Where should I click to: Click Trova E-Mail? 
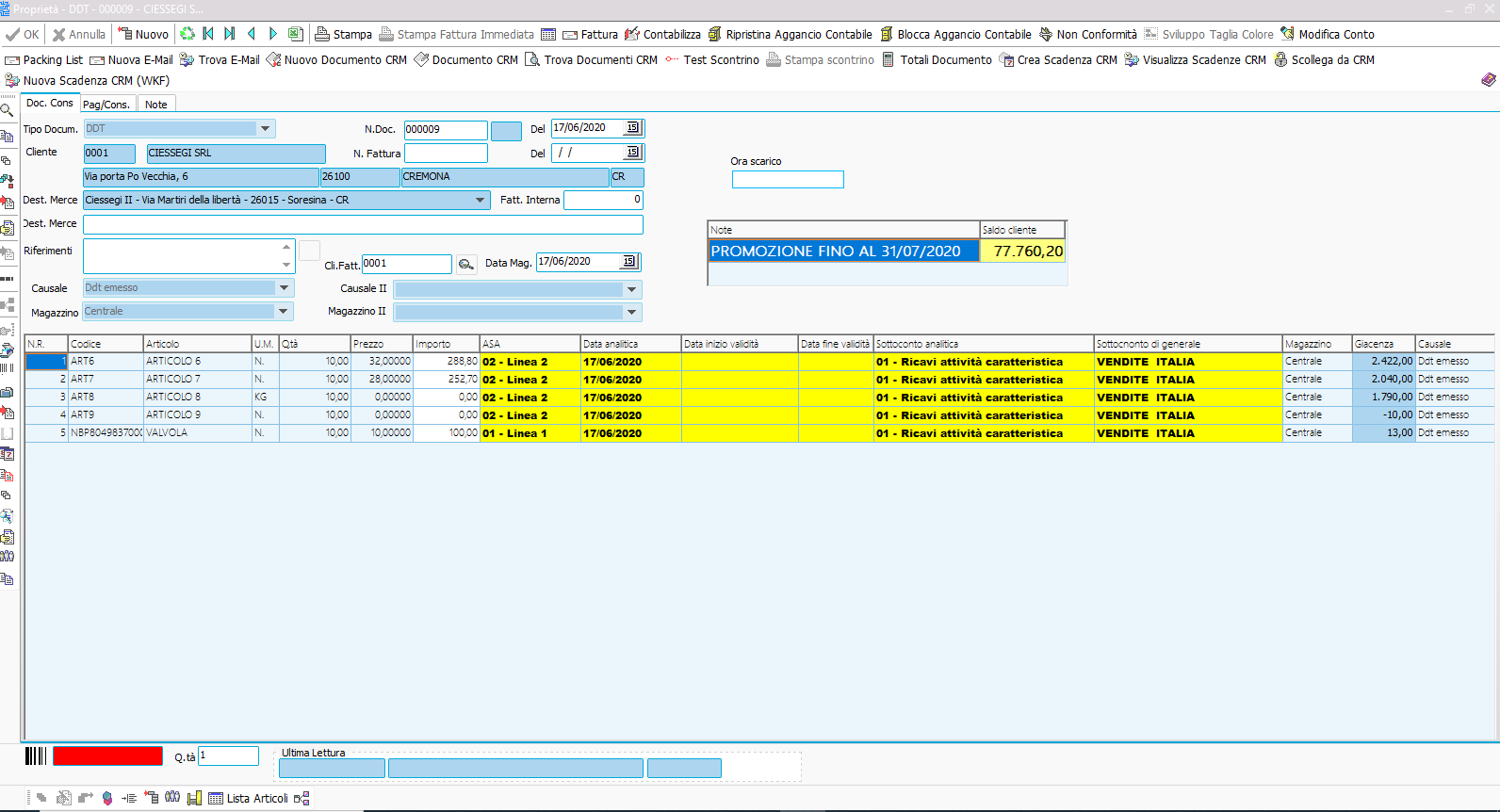pyautogui.click(x=220, y=59)
